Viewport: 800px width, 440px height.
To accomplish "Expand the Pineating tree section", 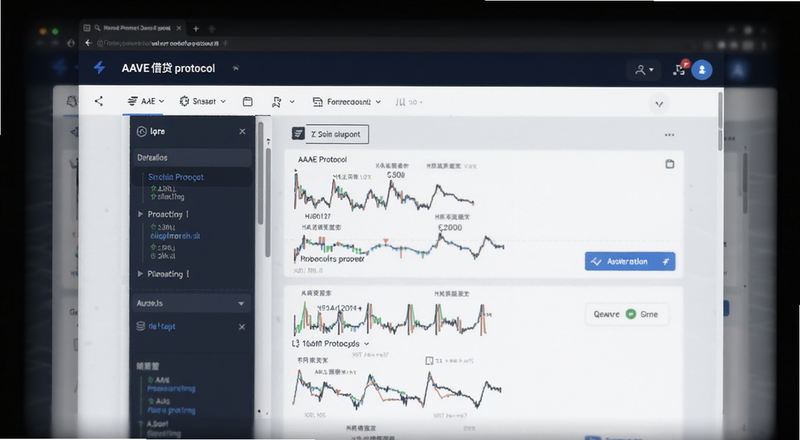I will [140, 274].
